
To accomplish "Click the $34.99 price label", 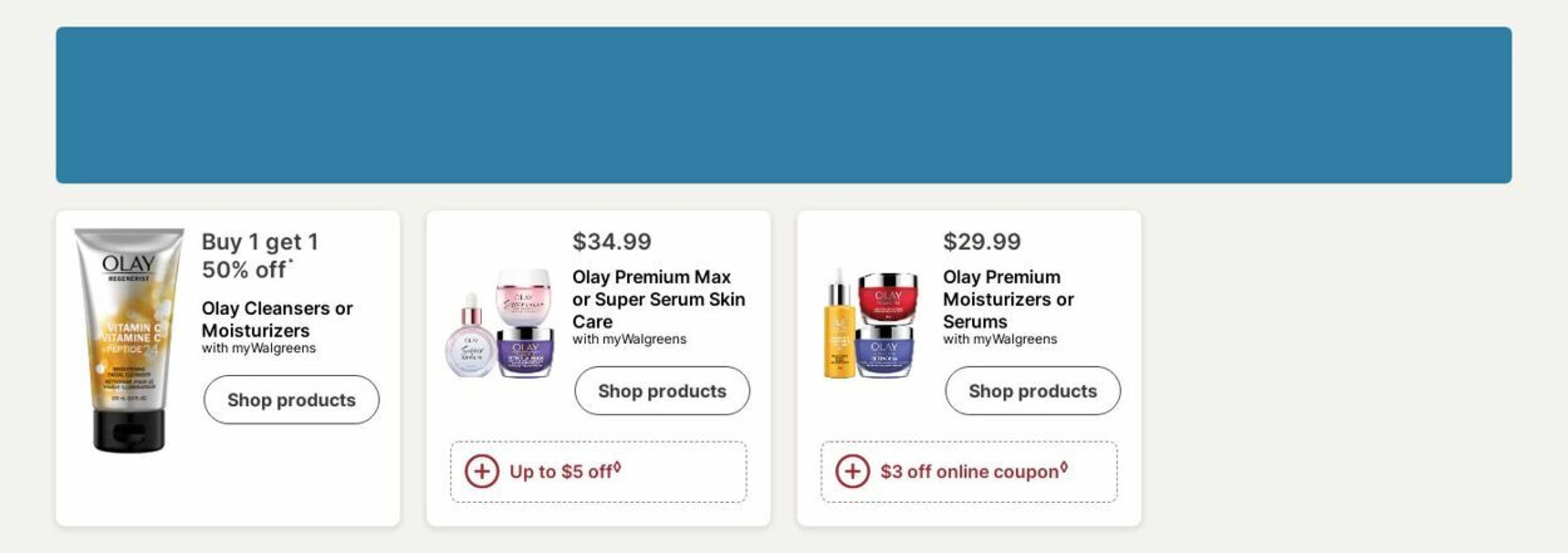I will pyautogui.click(x=612, y=241).
